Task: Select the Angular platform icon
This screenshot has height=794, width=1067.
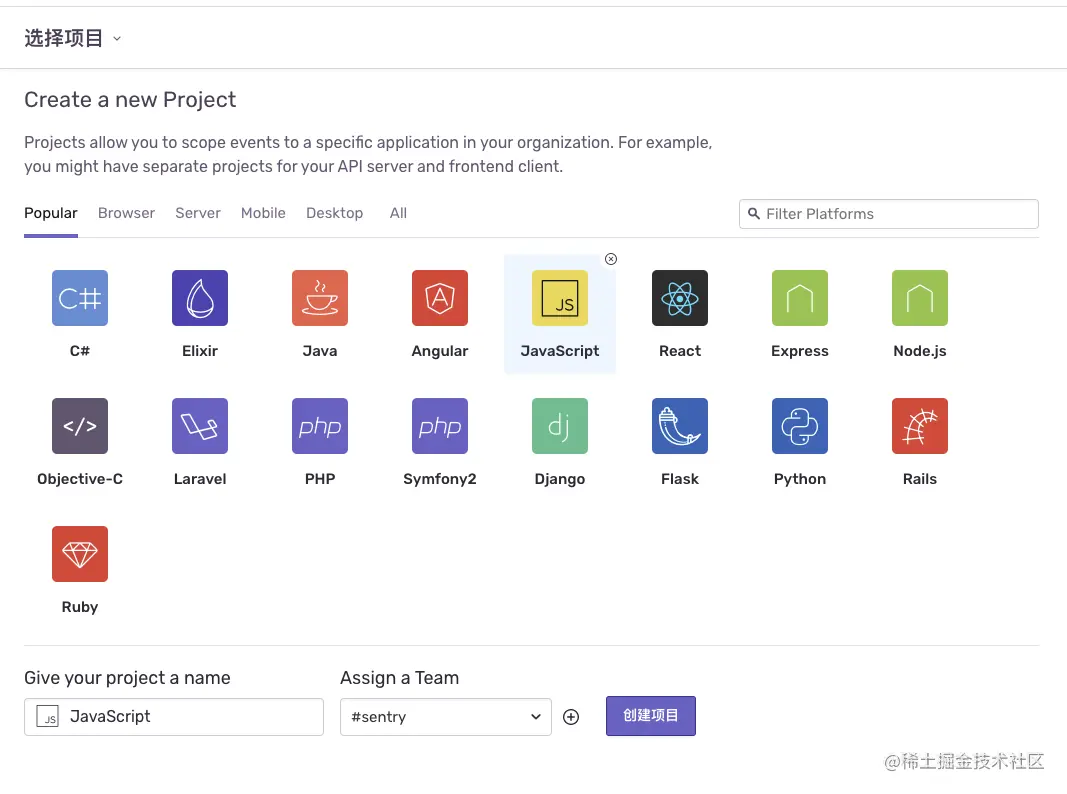Action: [440, 298]
